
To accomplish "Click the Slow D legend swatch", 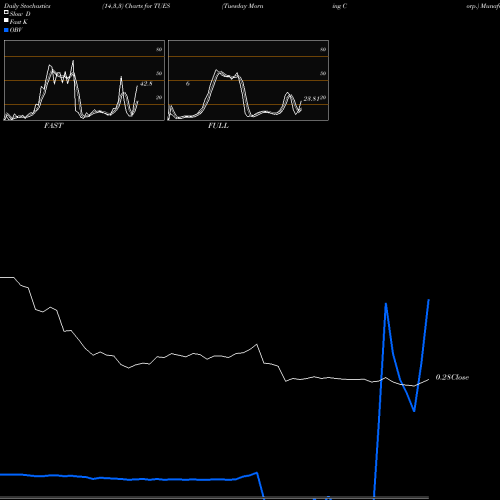I will pyautogui.click(x=6, y=12).
